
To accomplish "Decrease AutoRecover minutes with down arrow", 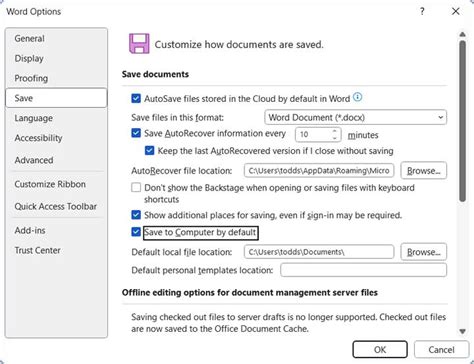I will coord(334,138).
